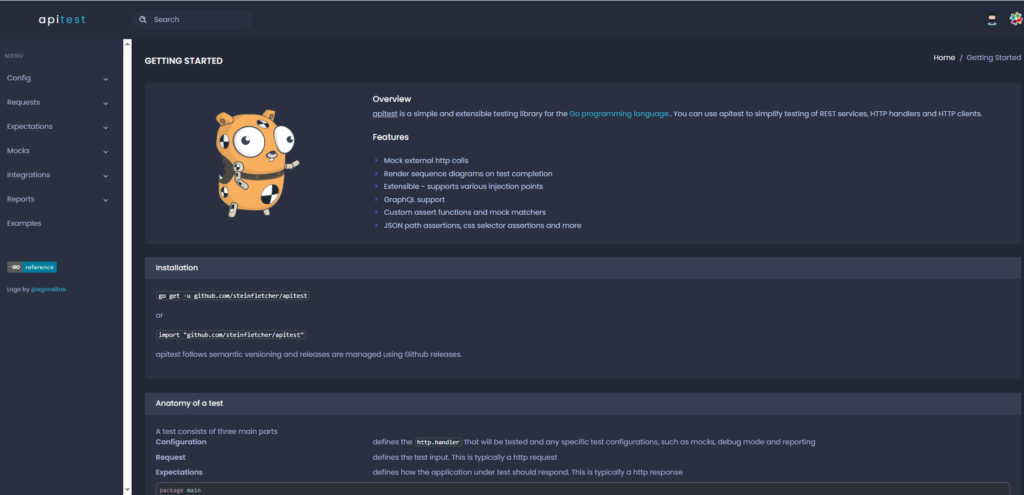Expand the Integrations chevron
This screenshot has height=495, width=1024.
pos(106,175)
